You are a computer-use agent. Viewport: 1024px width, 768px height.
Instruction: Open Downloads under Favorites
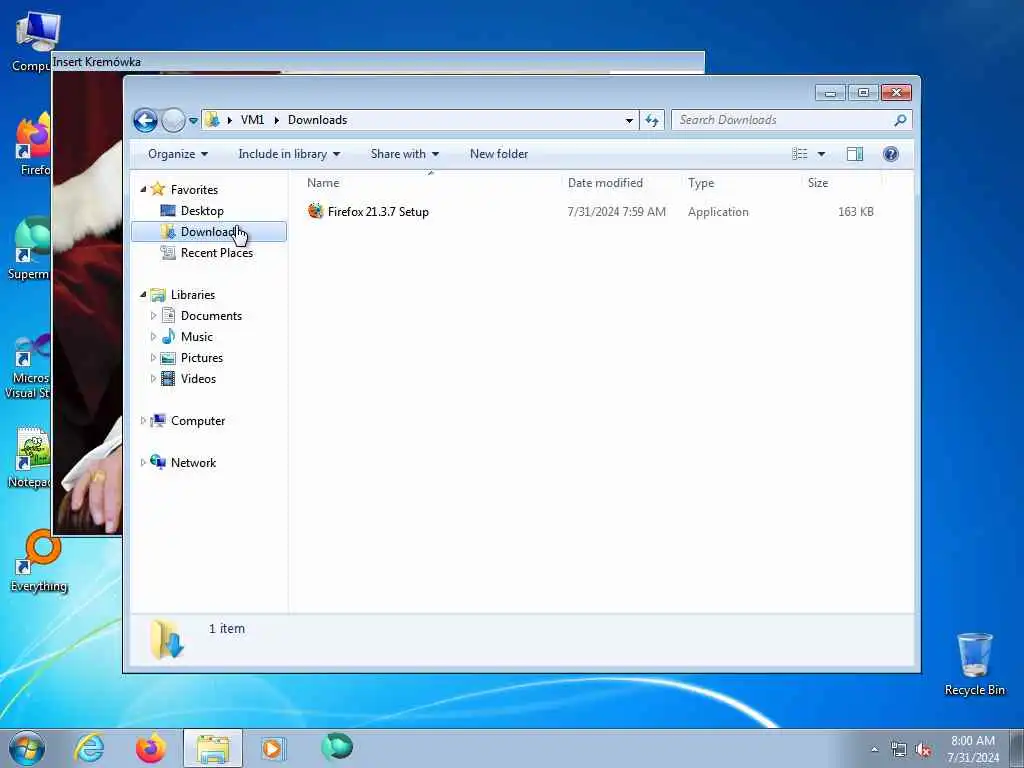208,232
